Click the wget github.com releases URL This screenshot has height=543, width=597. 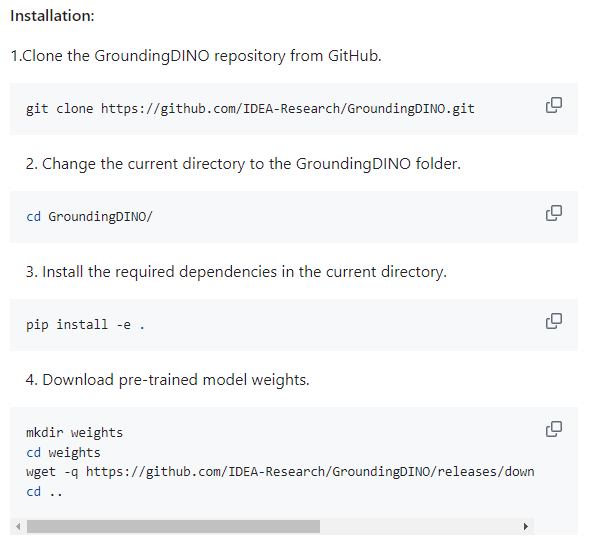310,472
